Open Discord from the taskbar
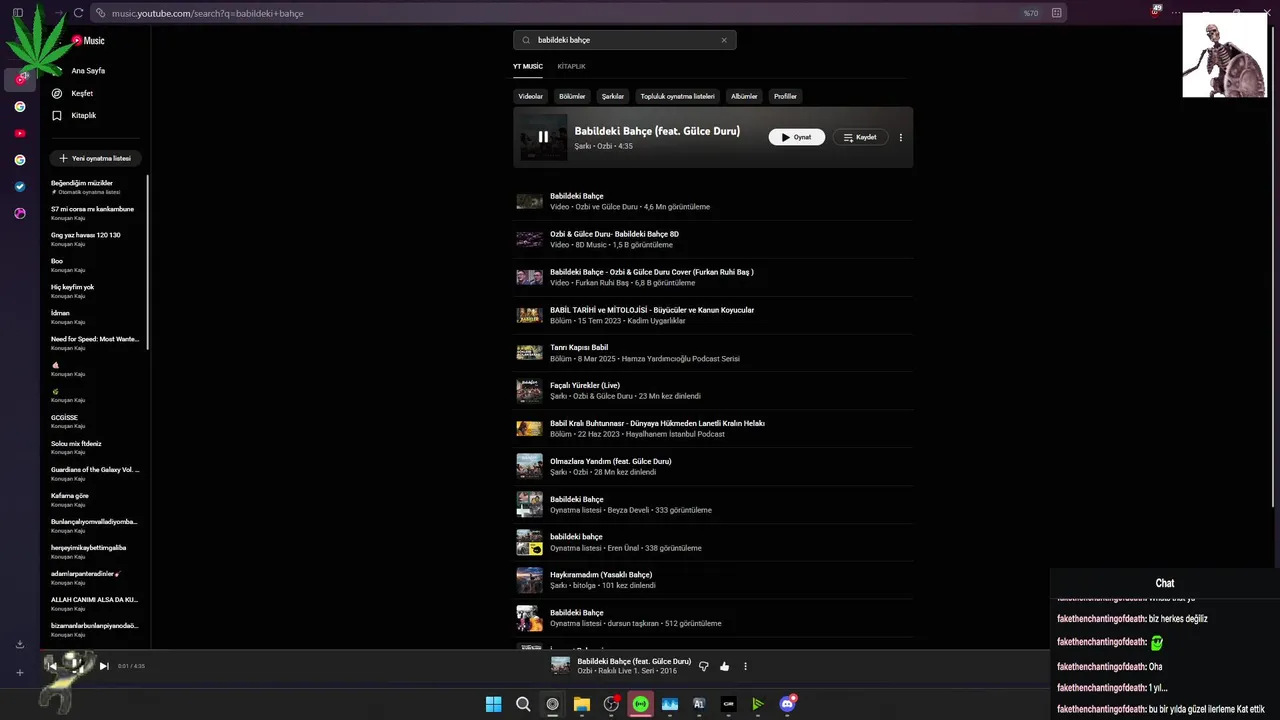 pos(787,704)
